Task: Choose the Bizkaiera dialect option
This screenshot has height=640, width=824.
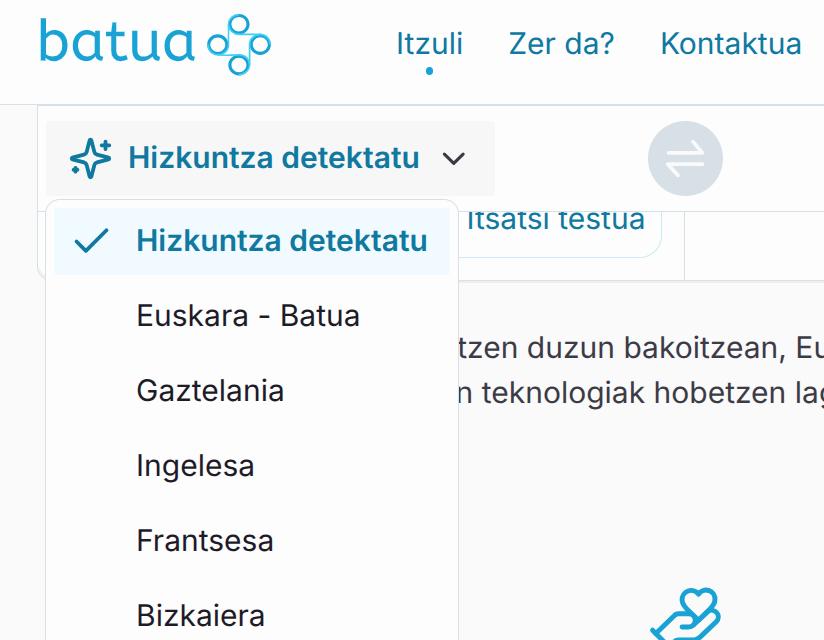Action: (200, 615)
